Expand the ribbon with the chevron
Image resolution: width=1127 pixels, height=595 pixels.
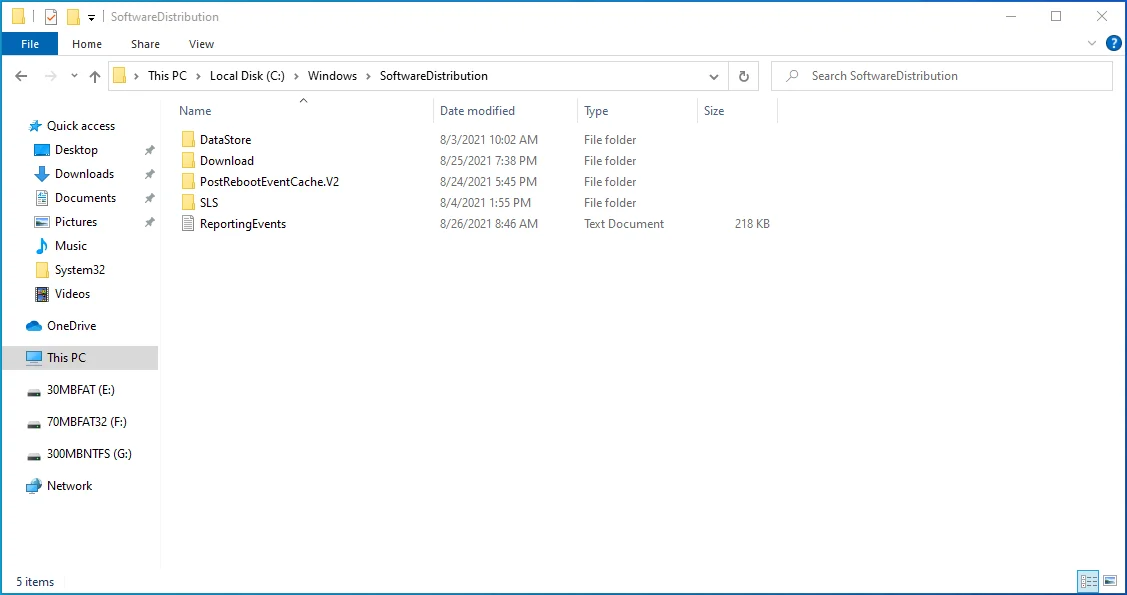(1092, 44)
